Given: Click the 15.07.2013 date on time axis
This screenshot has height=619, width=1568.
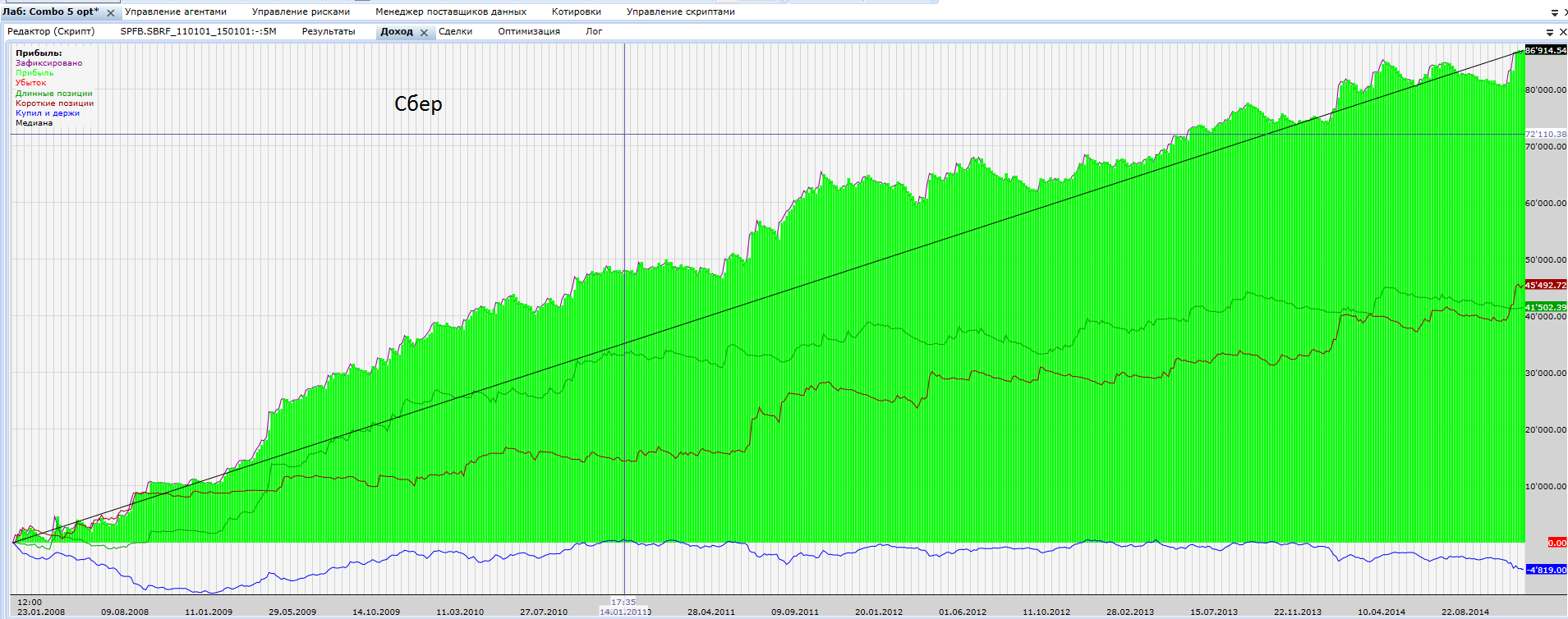Looking at the screenshot, I should 1214,612.
